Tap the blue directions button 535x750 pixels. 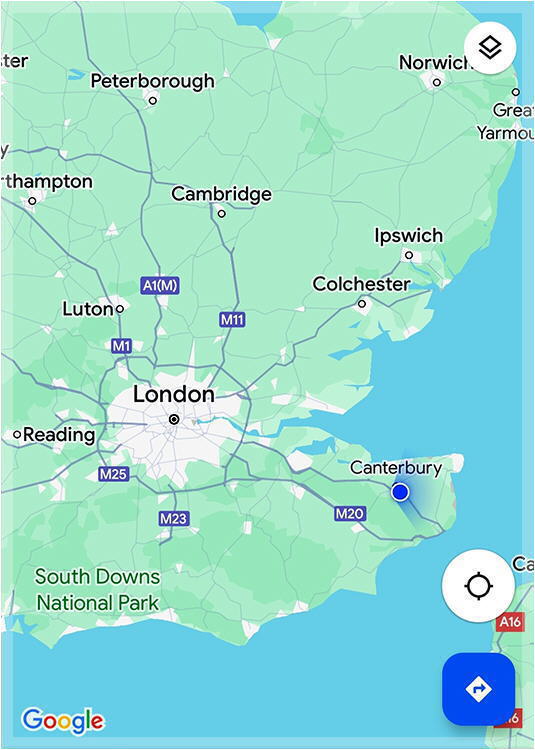(x=479, y=689)
